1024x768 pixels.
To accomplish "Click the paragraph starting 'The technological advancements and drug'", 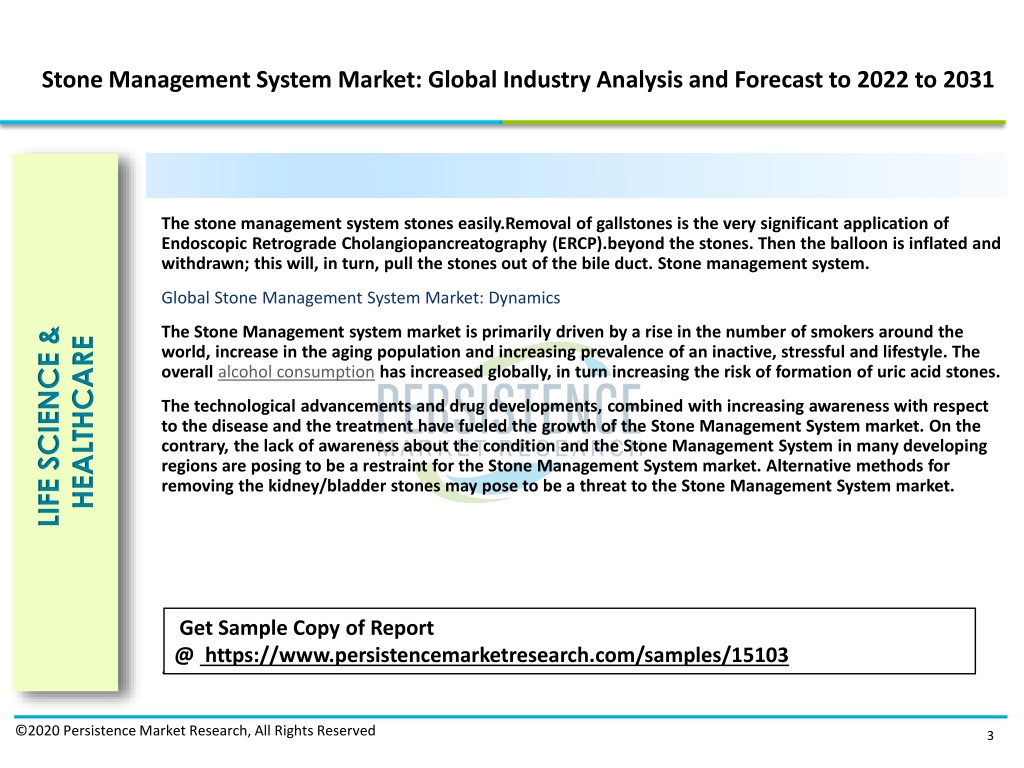I will point(575,446).
